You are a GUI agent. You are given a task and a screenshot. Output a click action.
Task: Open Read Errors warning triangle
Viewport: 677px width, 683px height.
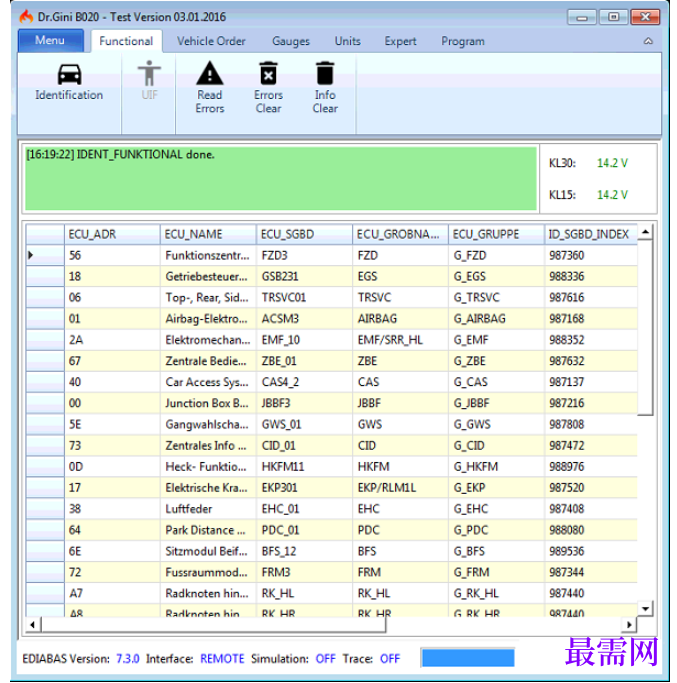[x=210, y=73]
